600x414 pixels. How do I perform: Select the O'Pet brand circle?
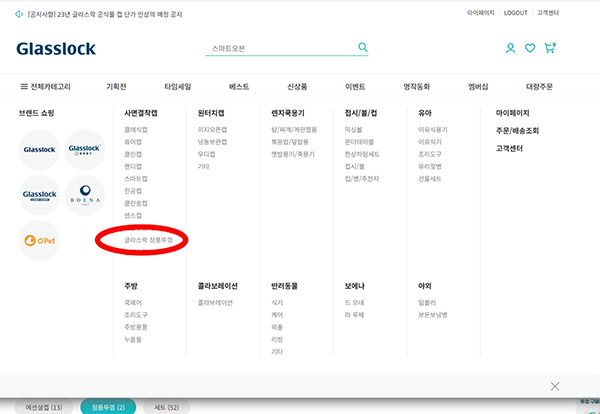[x=39, y=241]
